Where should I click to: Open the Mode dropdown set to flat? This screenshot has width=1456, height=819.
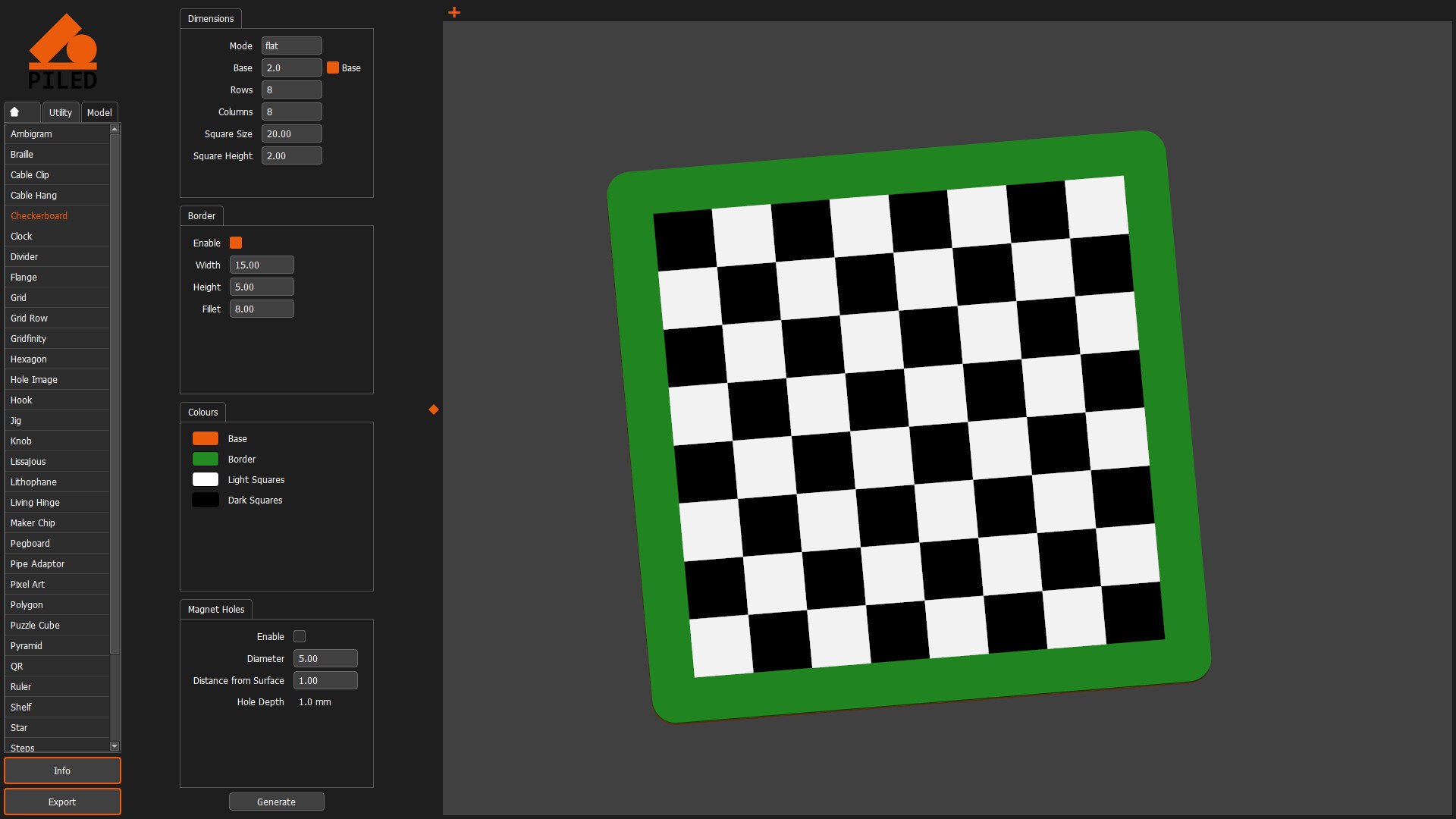291,46
